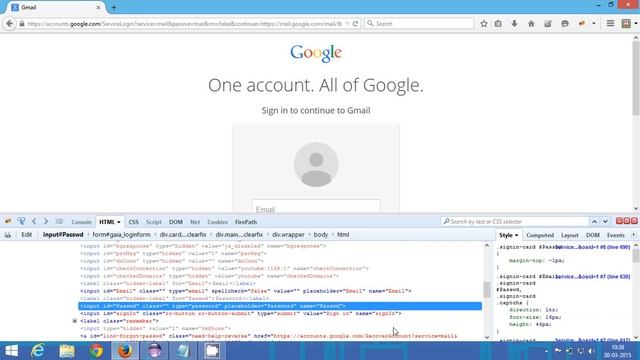Click the Gmail Email input field
This screenshot has height=360, width=640.
316,206
